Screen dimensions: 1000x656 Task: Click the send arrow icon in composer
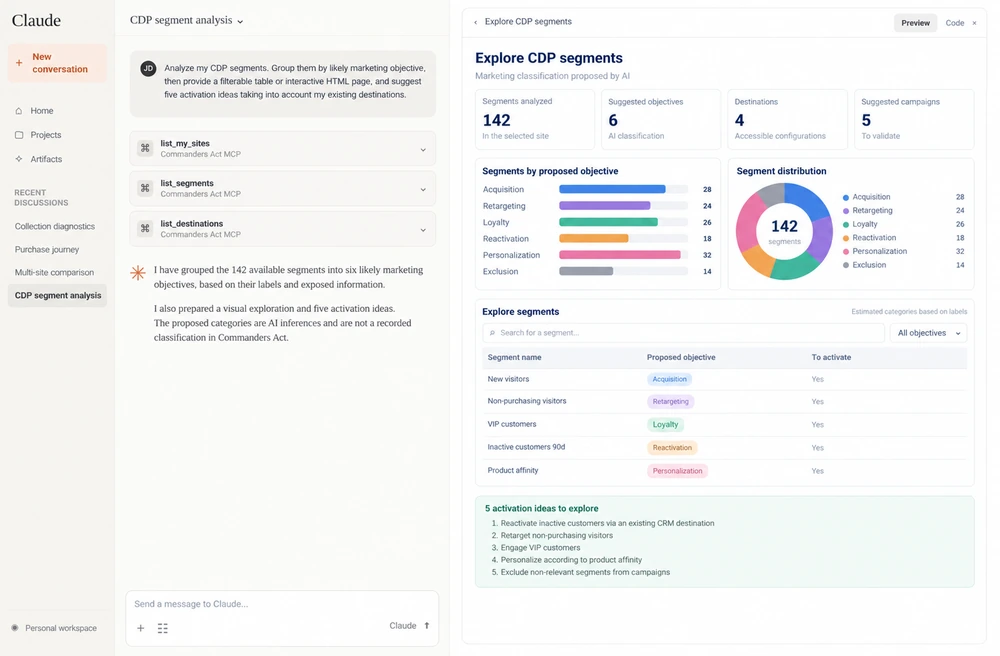point(427,625)
